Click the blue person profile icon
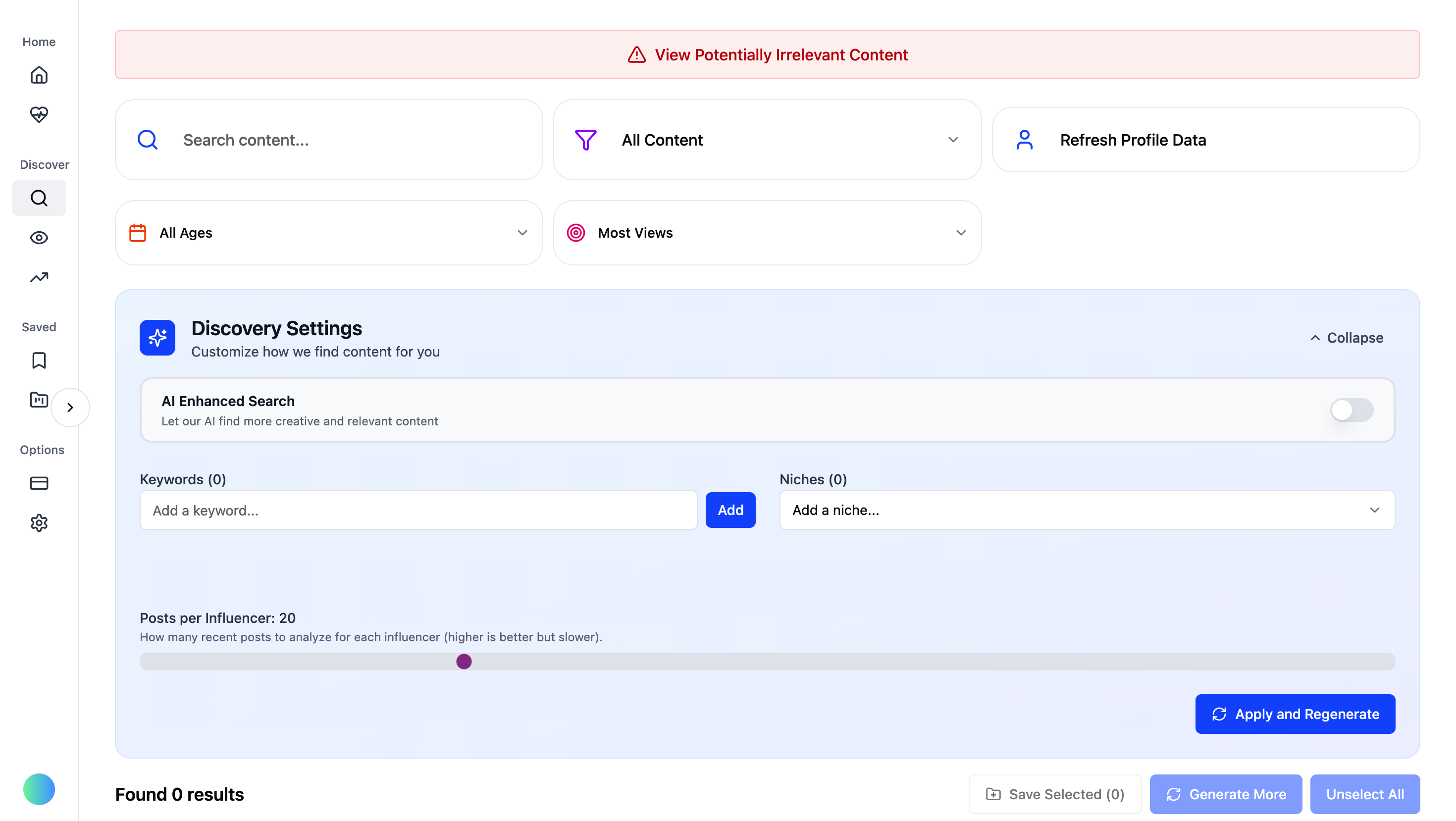1456x821 pixels. (x=1024, y=140)
